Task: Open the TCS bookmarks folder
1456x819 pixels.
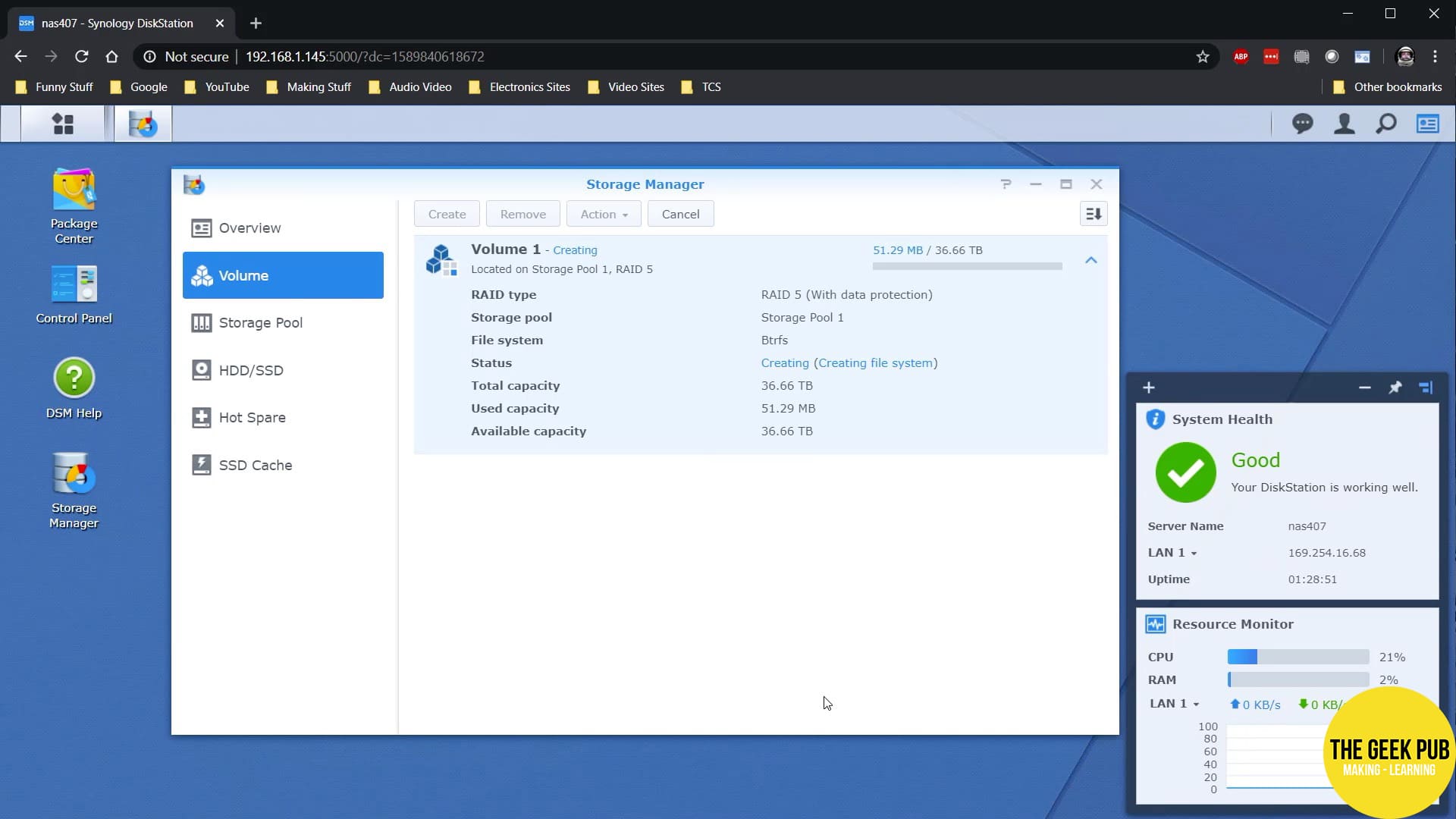Action: tap(700, 87)
